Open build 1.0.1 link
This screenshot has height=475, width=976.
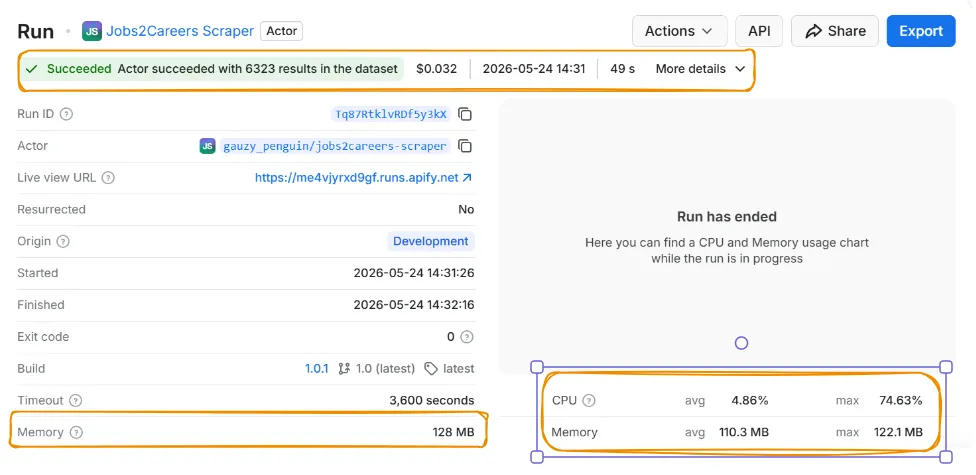[316, 369]
